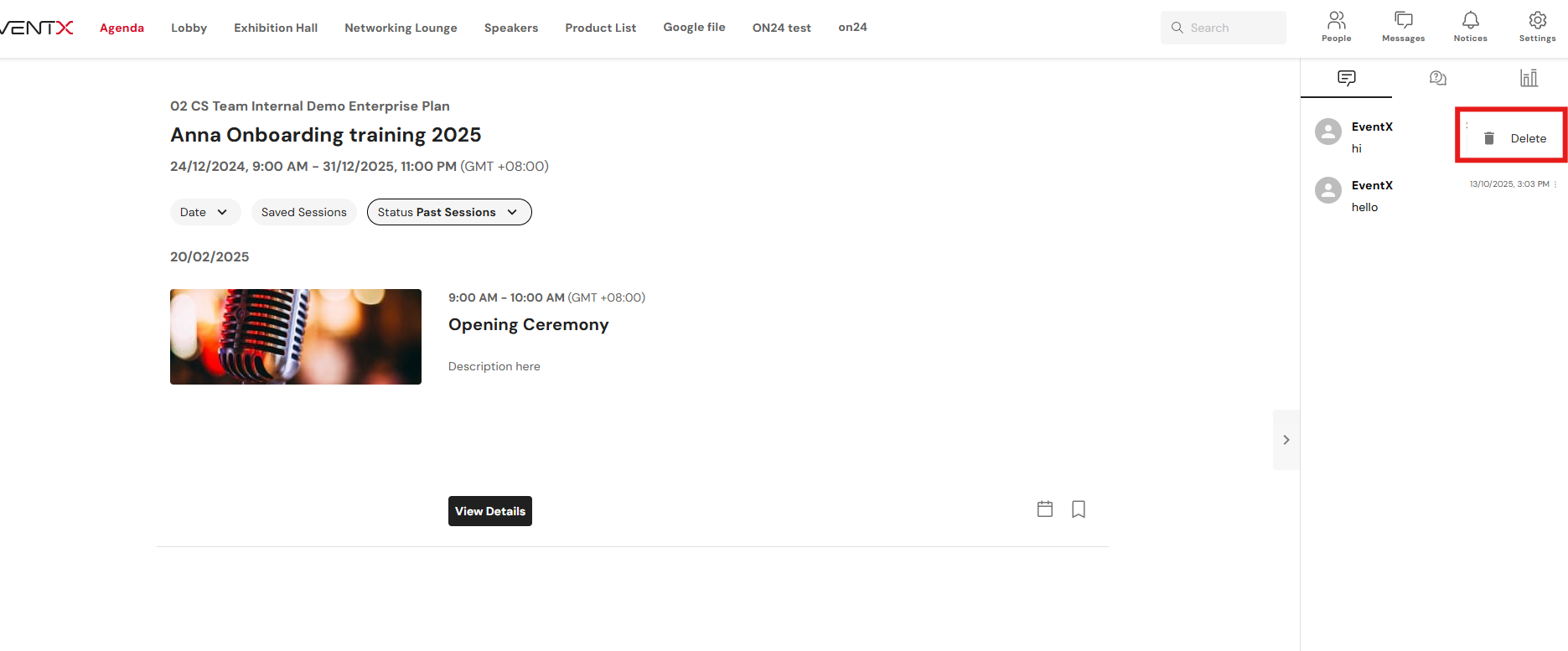
Task: Choose Delete in the message menu
Action: pos(1517,138)
